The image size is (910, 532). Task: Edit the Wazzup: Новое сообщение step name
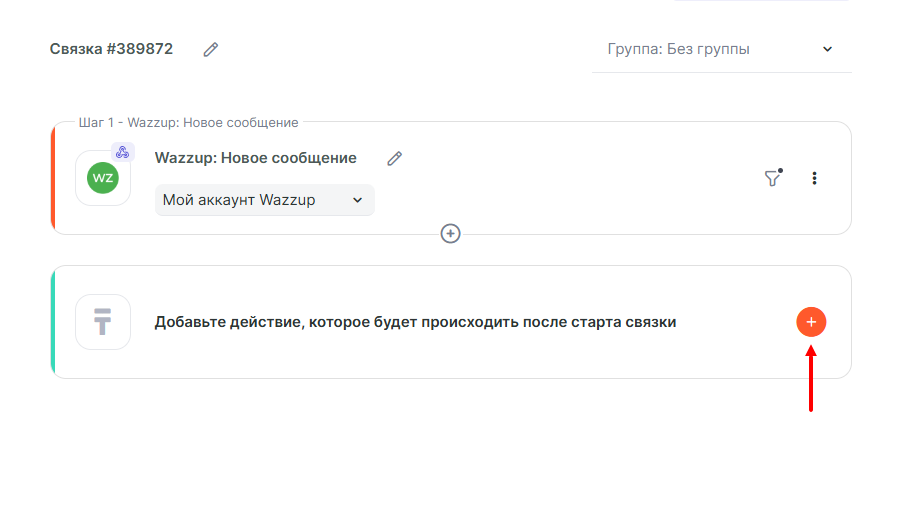[395, 158]
